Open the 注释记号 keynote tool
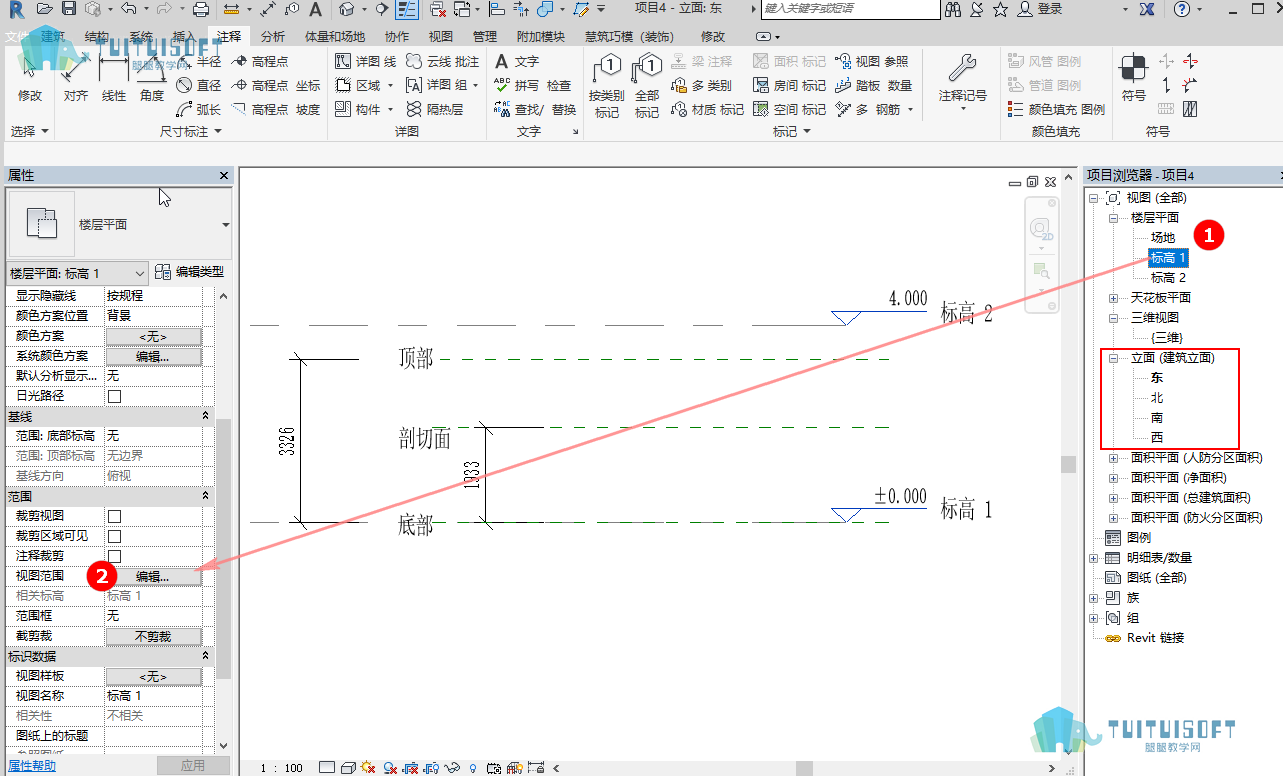Screen dimensions: 1283x776 click(962, 82)
